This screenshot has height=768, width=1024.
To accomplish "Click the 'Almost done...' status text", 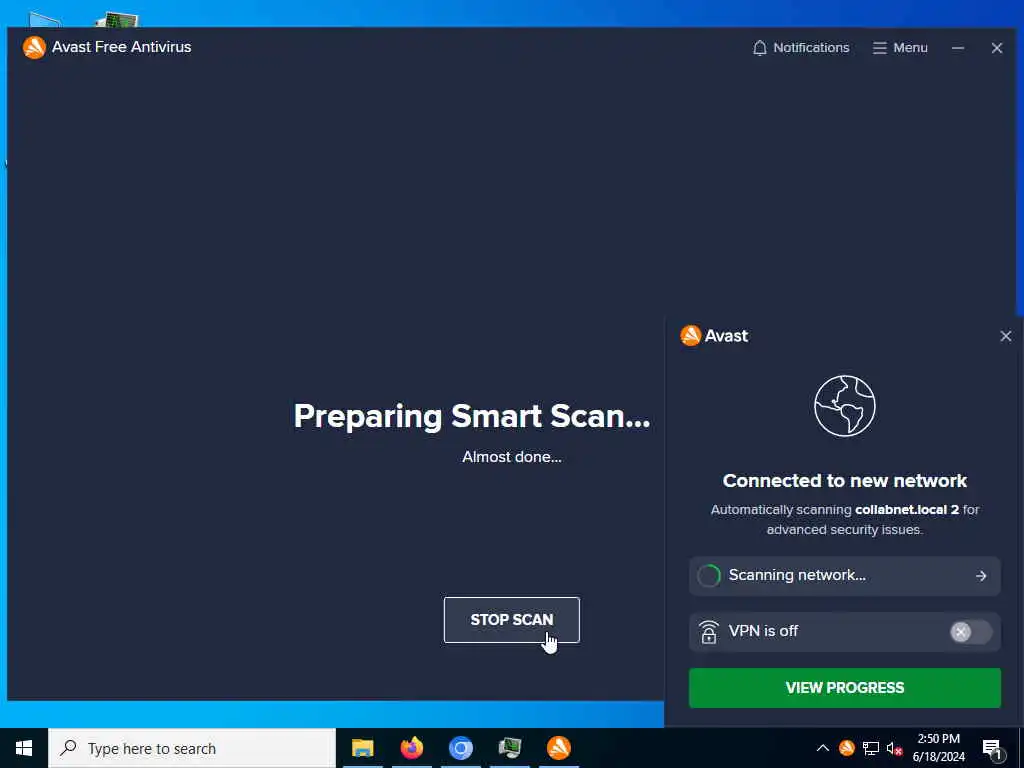I will pyautogui.click(x=511, y=457).
